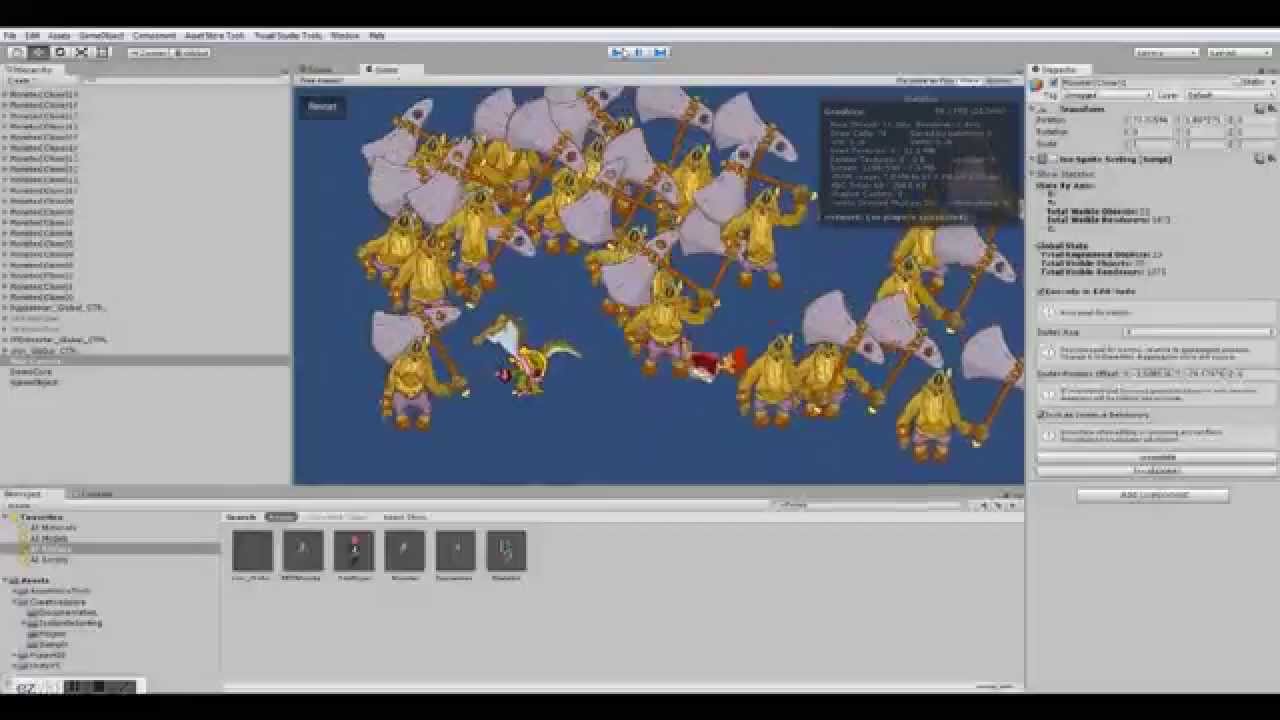Open the Assets menu
Screen dimensions: 1280x720
[59, 35]
